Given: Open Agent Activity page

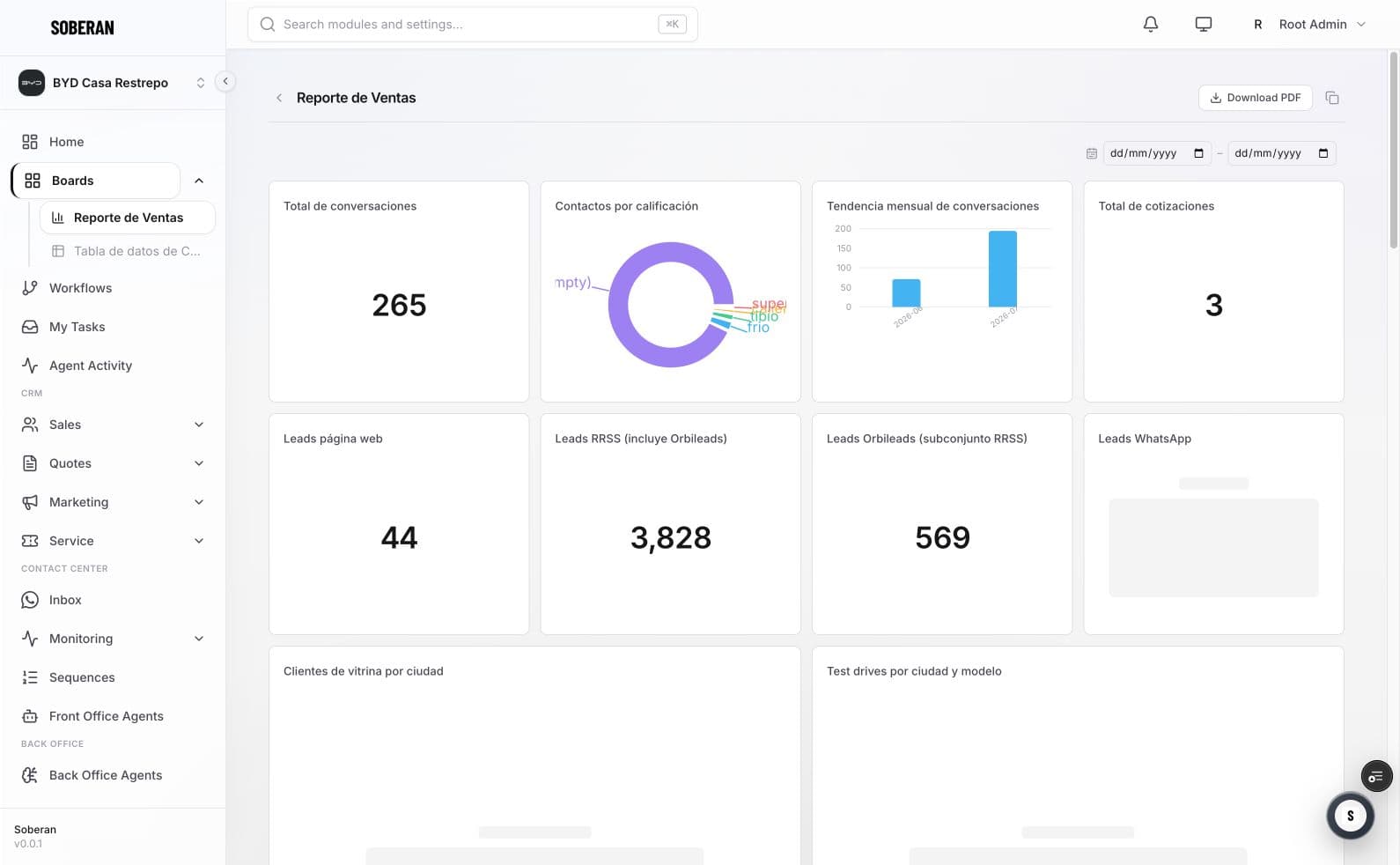Looking at the screenshot, I should click(x=91, y=366).
